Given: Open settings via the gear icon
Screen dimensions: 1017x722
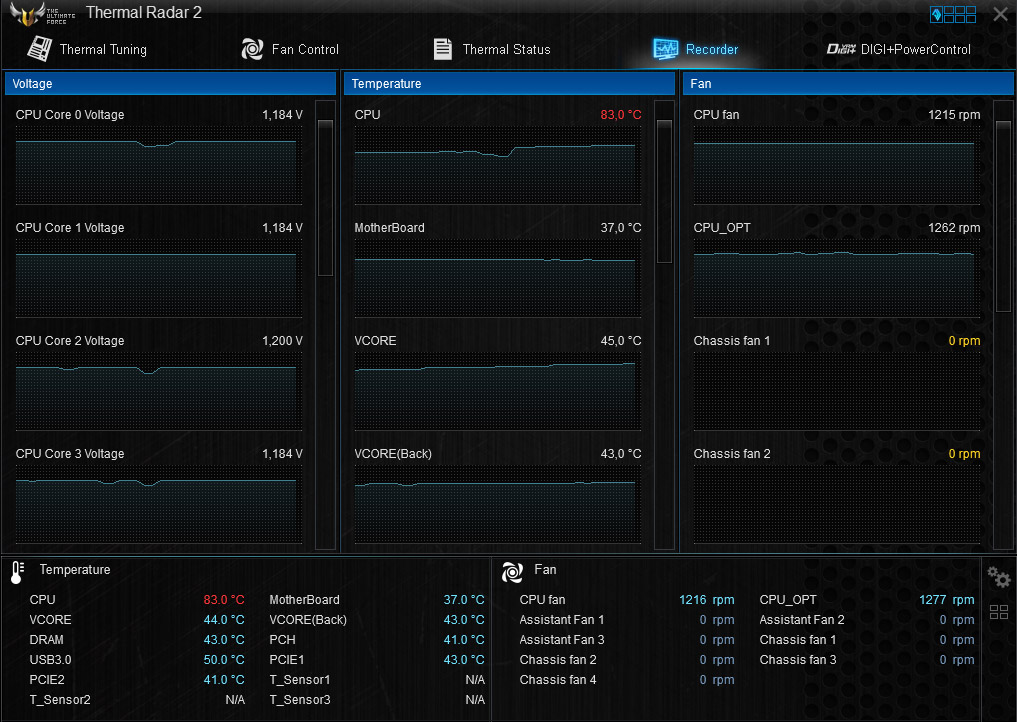Looking at the screenshot, I should [x=999, y=576].
